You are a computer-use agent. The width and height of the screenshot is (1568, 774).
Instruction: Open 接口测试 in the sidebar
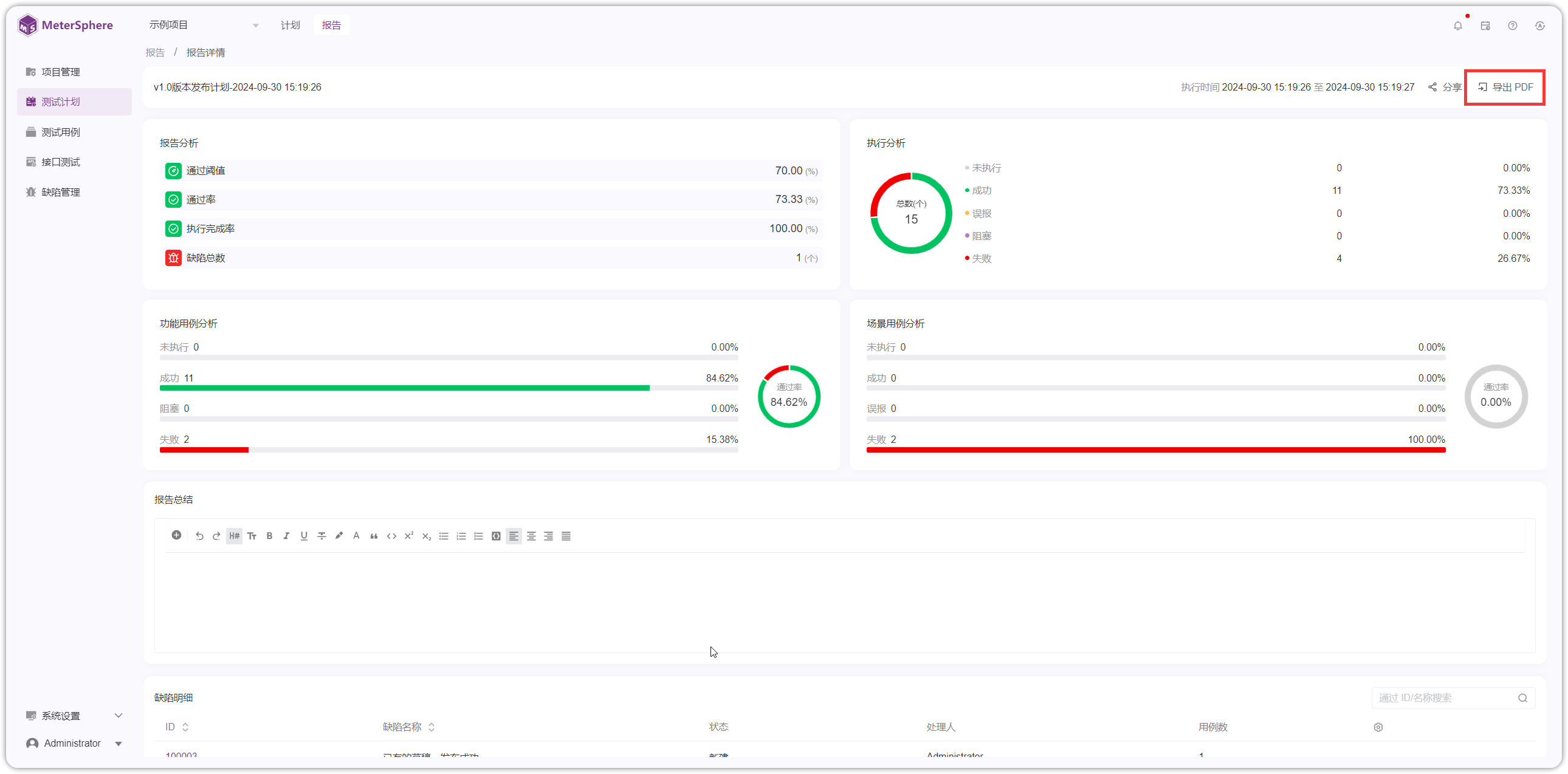point(74,162)
